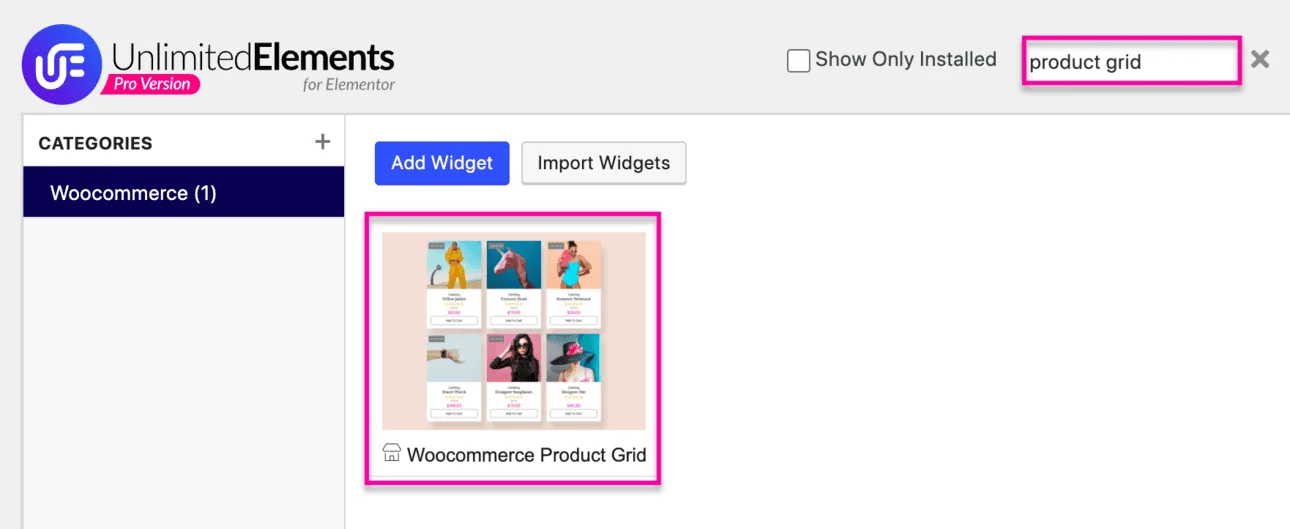Select the Woocommerce (1) category
This screenshot has height=529, width=1290.
tap(184, 193)
